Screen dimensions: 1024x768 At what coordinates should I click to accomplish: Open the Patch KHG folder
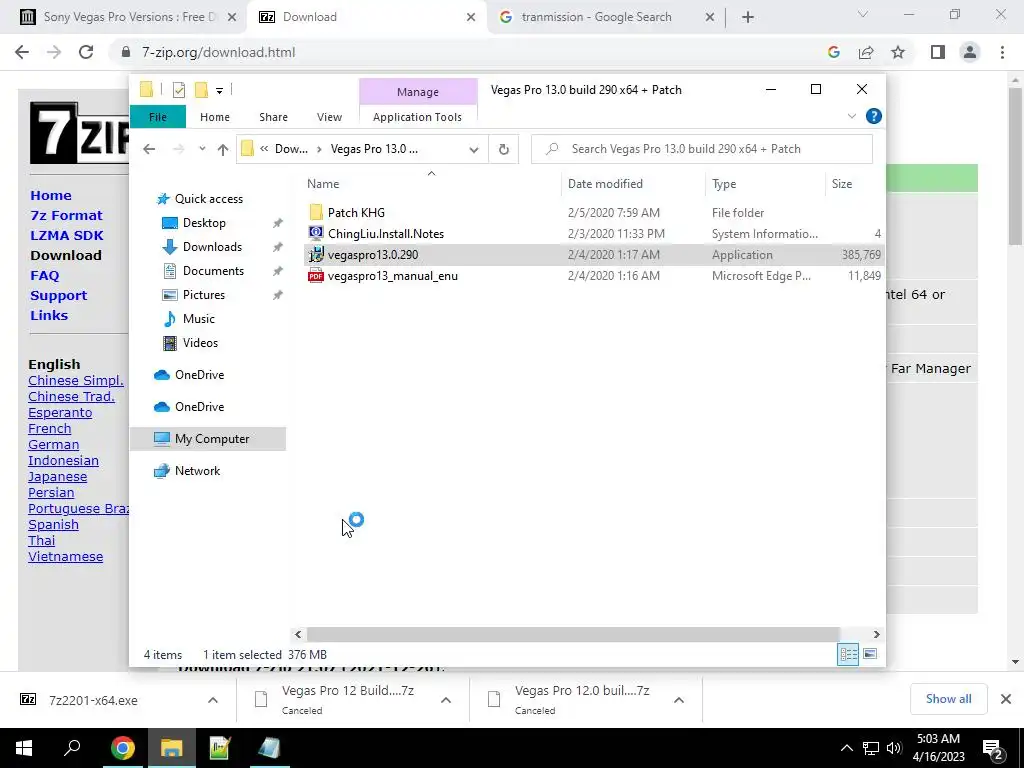coord(356,212)
